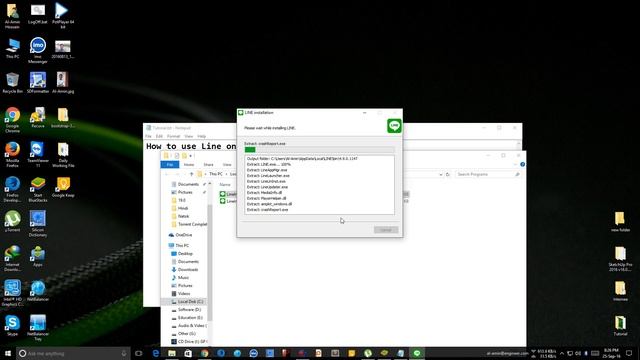This screenshot has width=640, height=360.
Task: Open Notepad Format menu
Action: (x=173, y=136)
